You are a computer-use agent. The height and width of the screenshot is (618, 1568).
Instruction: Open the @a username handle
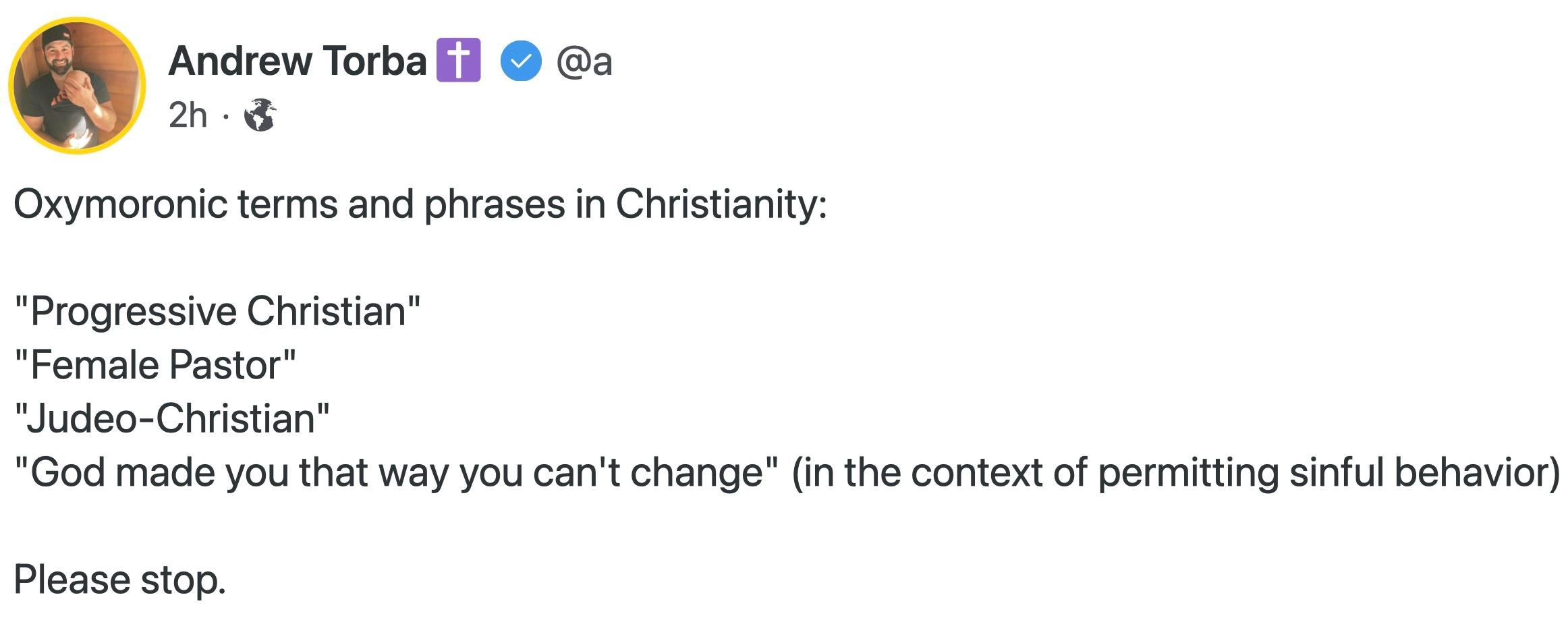point(584,61)
